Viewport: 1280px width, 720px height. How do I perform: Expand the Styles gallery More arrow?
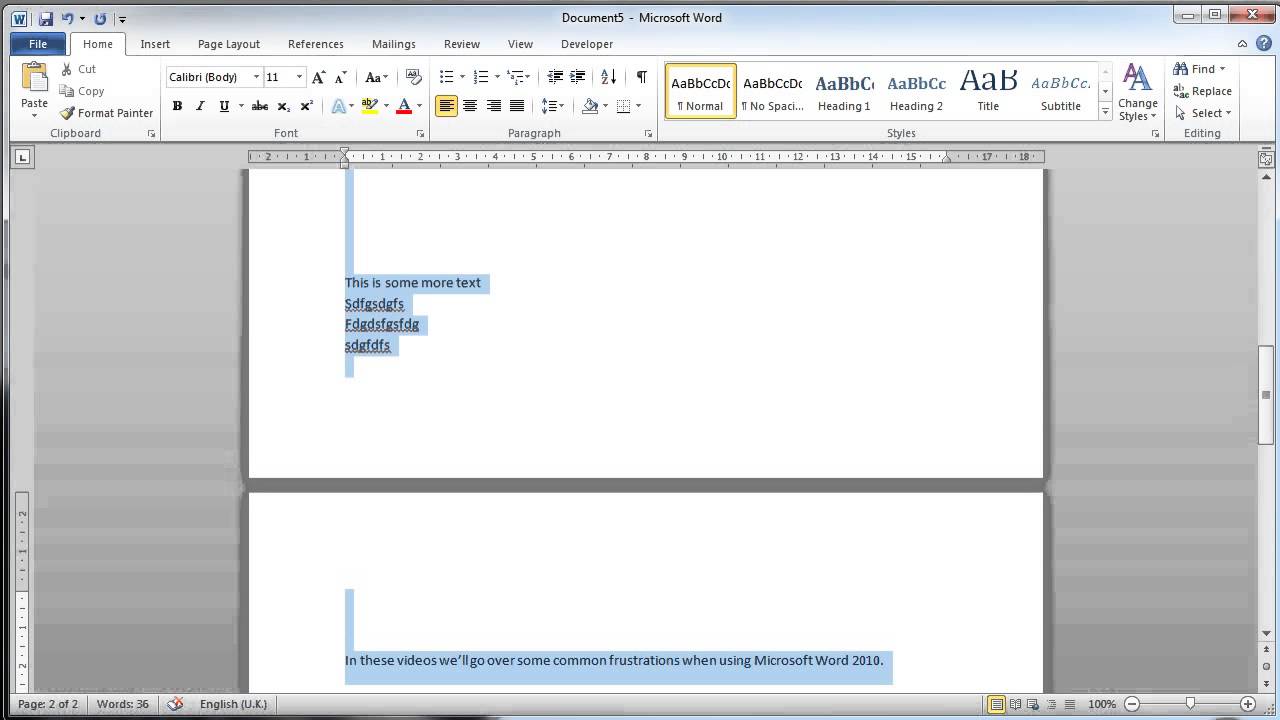pos(1105,113)
